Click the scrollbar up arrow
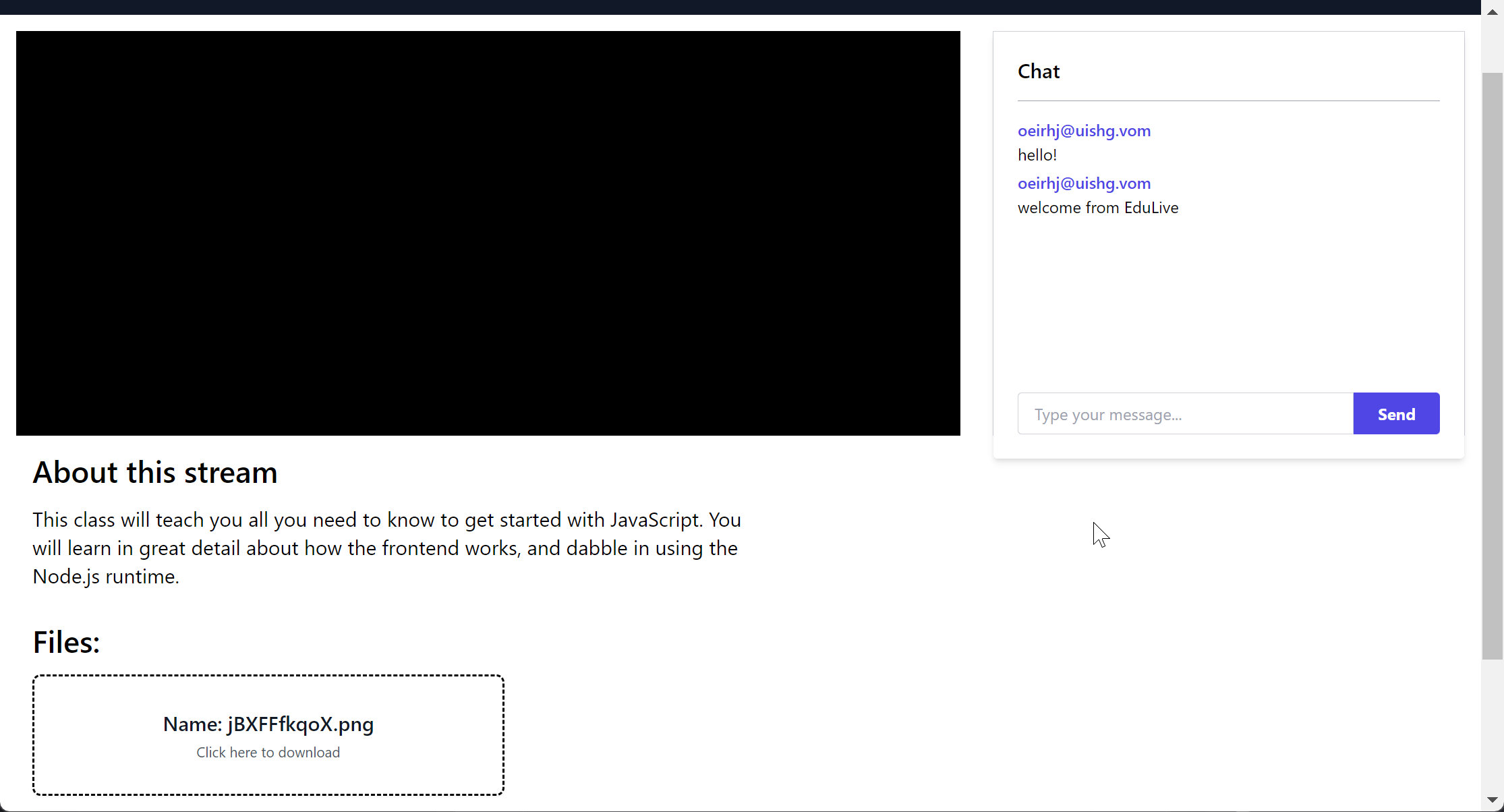Viewport: 1504px width, 812px height. [1492, 12]
